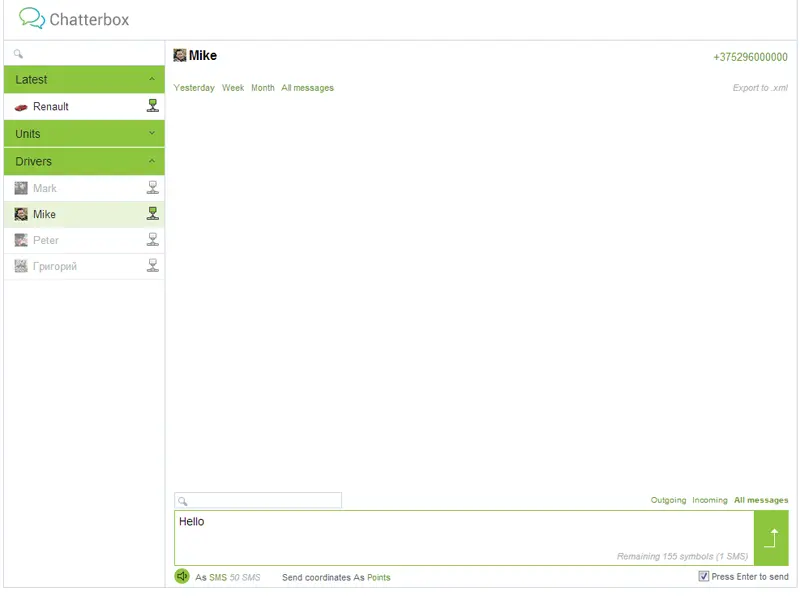Click Export to .xml link
Screen dimensions: 800x600
(760, 88)
